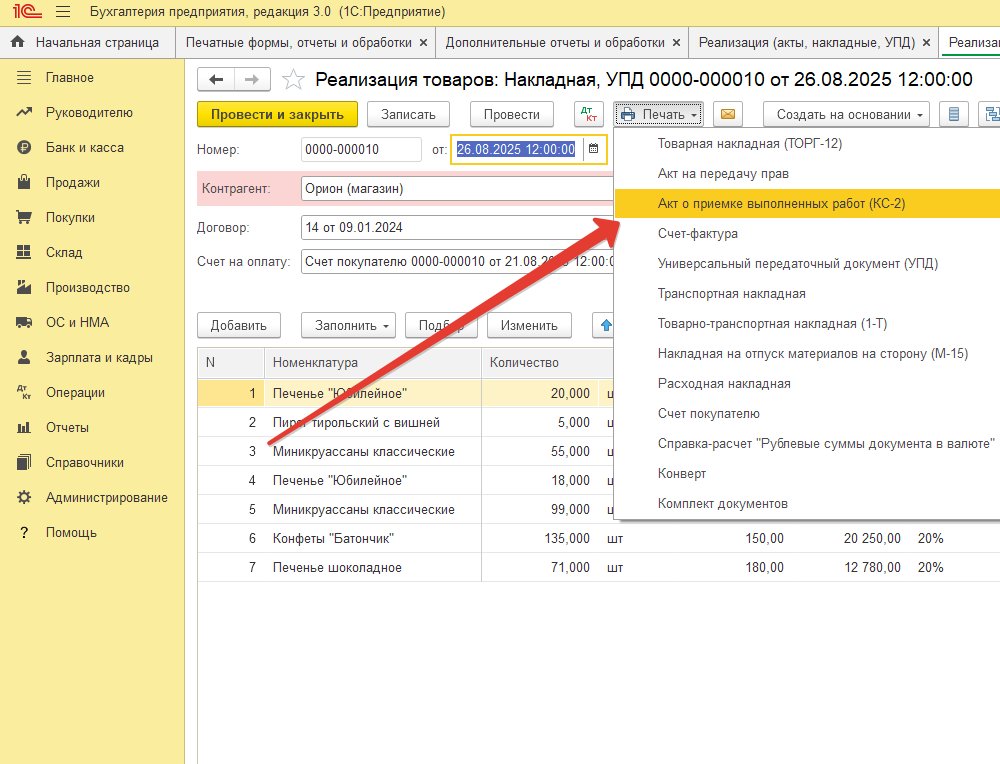This screenshot has width=1000, height=764.
Task: Close Печатные формы, отчеты и обработки tab
Action: [x=423, y=43]
